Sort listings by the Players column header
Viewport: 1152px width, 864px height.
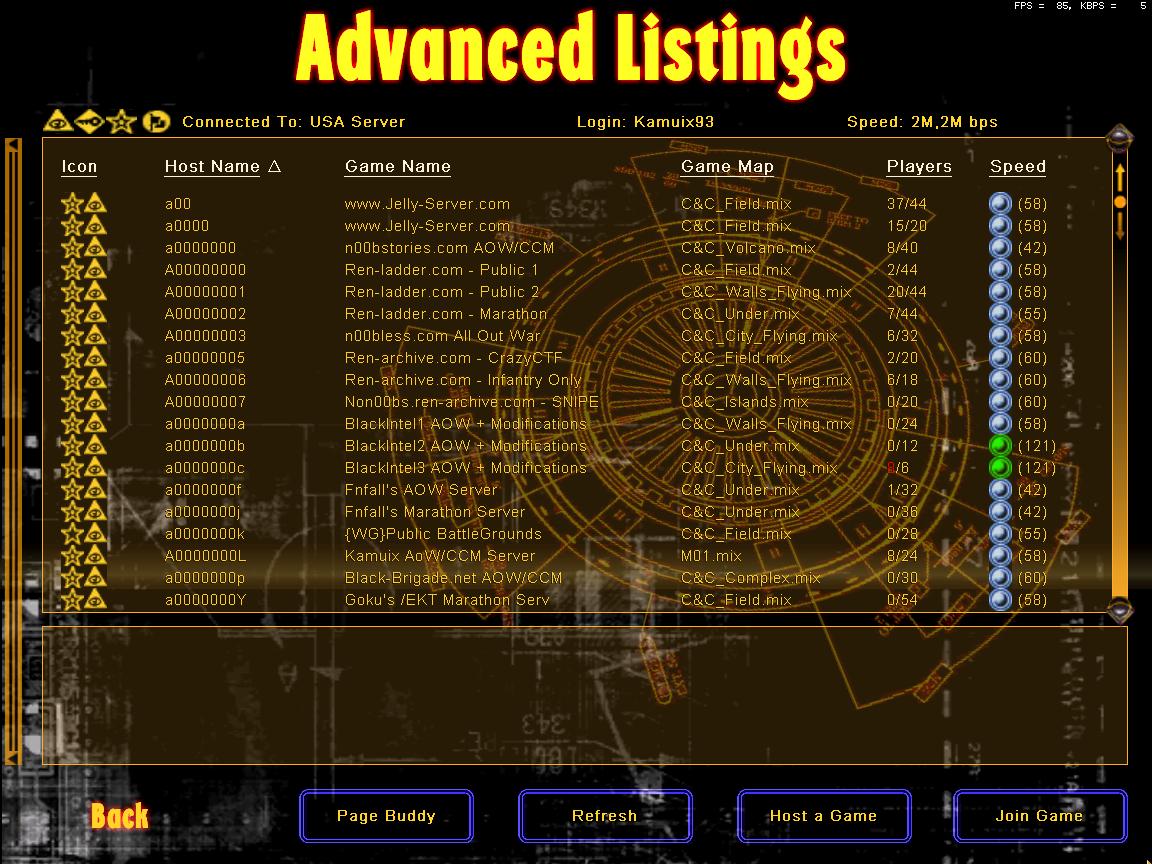pos(918,167)
